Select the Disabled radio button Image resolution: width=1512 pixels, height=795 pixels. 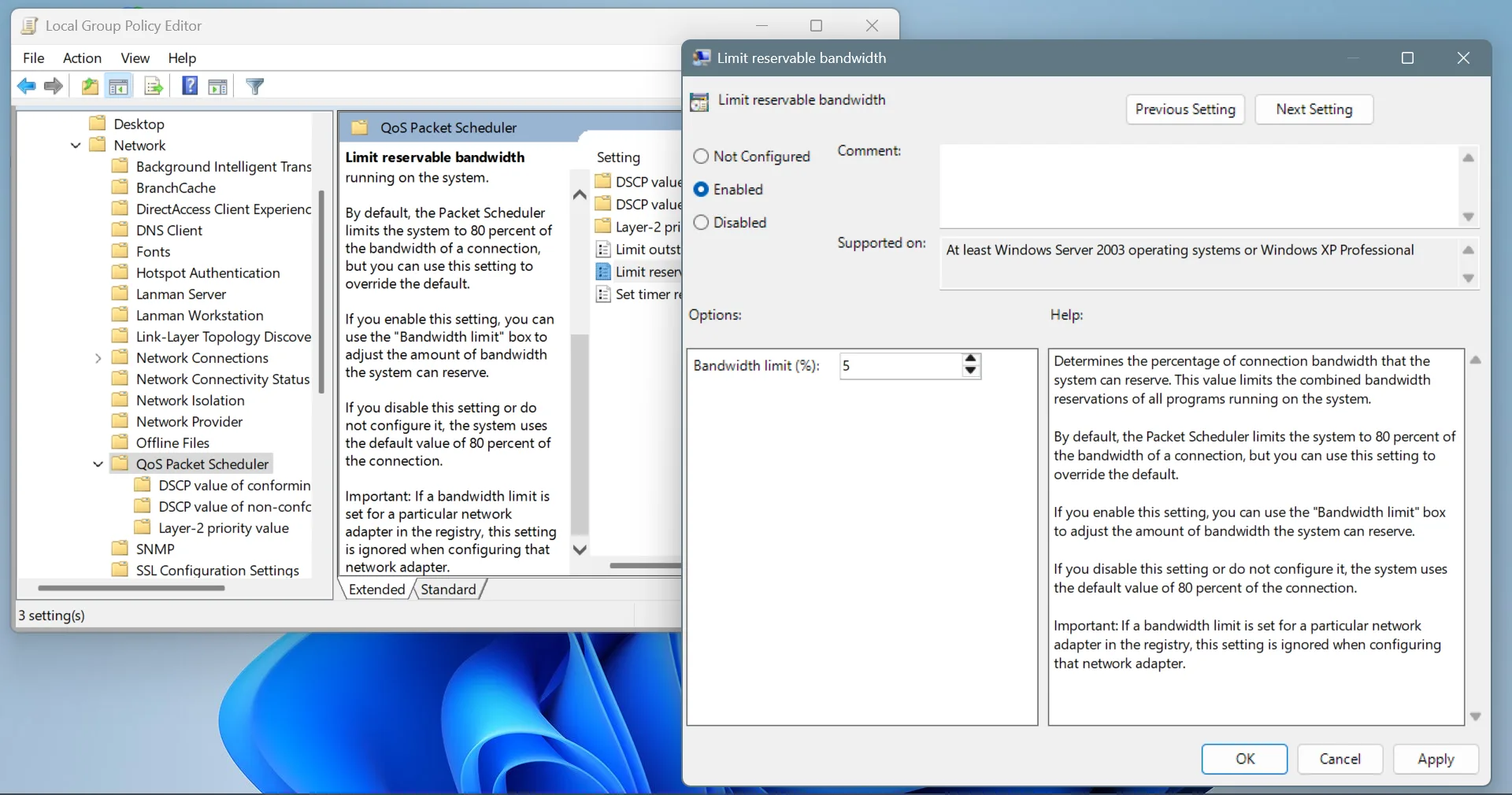tap(701, 222)
